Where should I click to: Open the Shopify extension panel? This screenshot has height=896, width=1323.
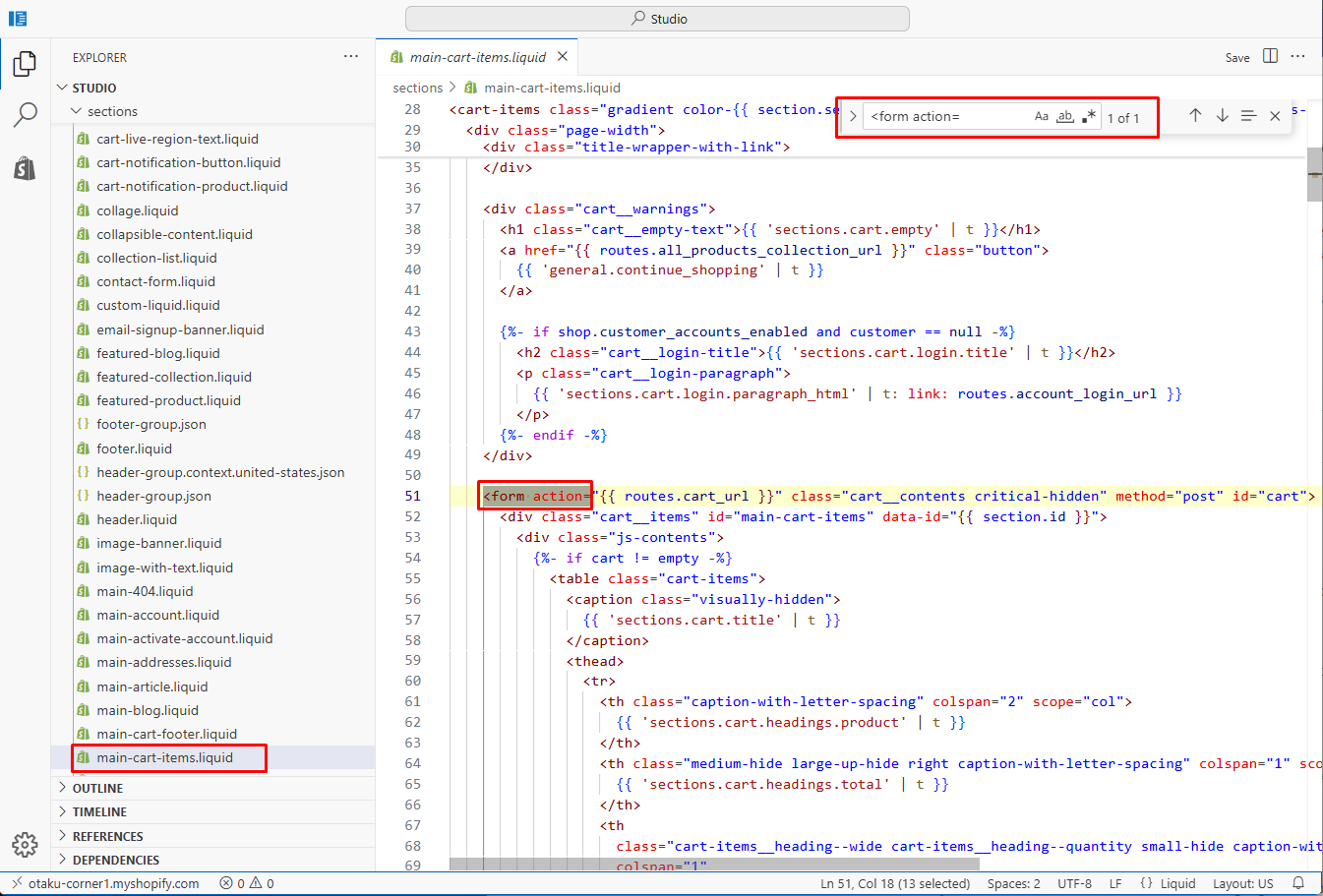pos(25,167)
